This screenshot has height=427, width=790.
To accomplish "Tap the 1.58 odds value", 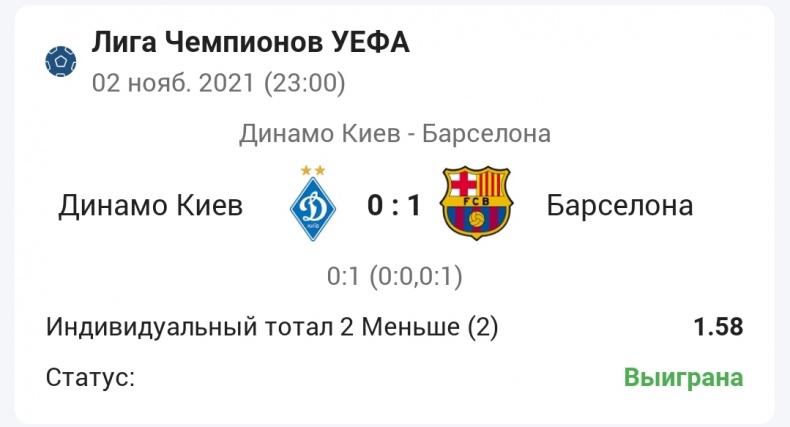I will click(718, 327).
